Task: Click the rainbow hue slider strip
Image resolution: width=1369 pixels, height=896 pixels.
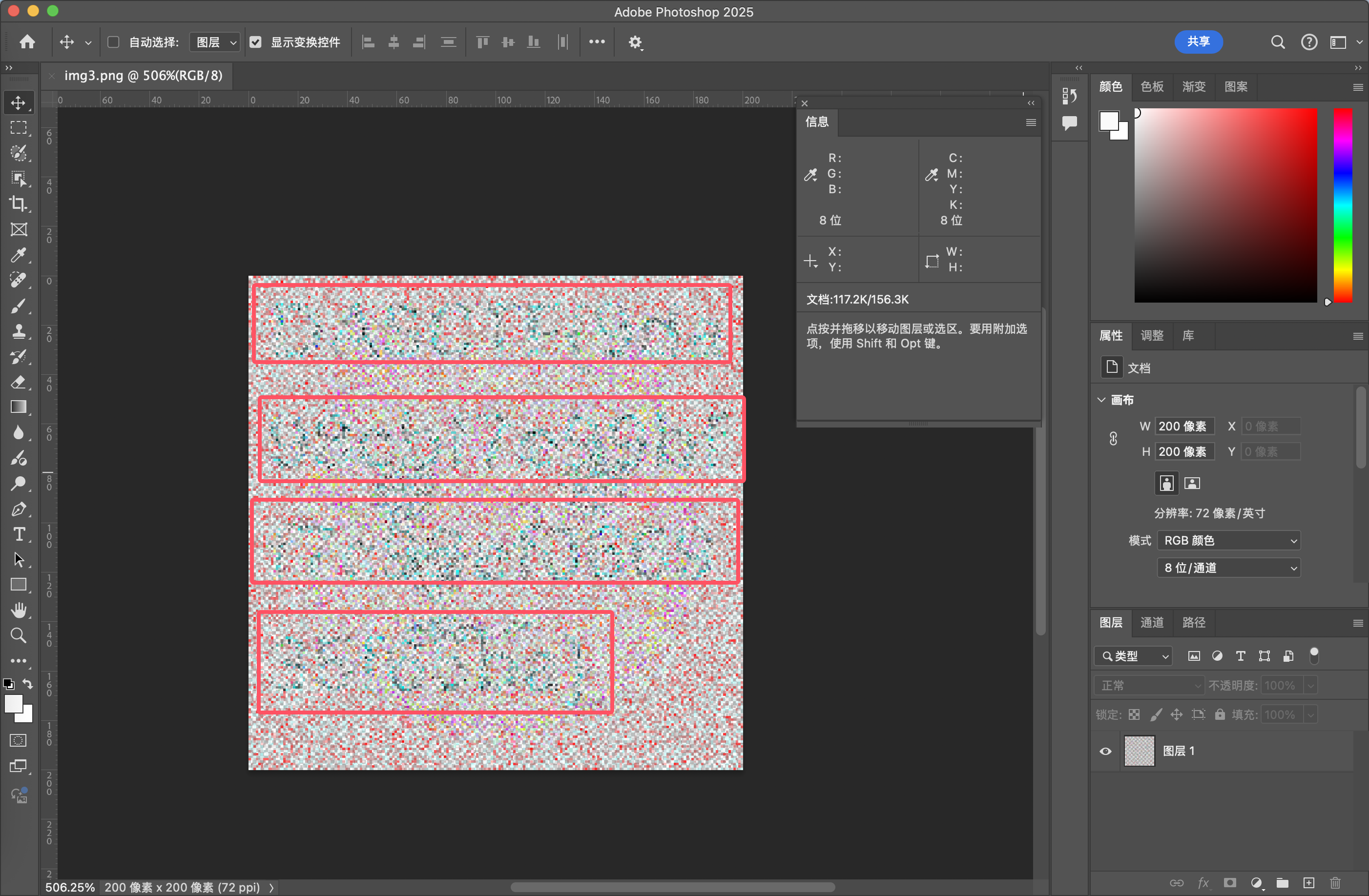Action: point(1343,205)
